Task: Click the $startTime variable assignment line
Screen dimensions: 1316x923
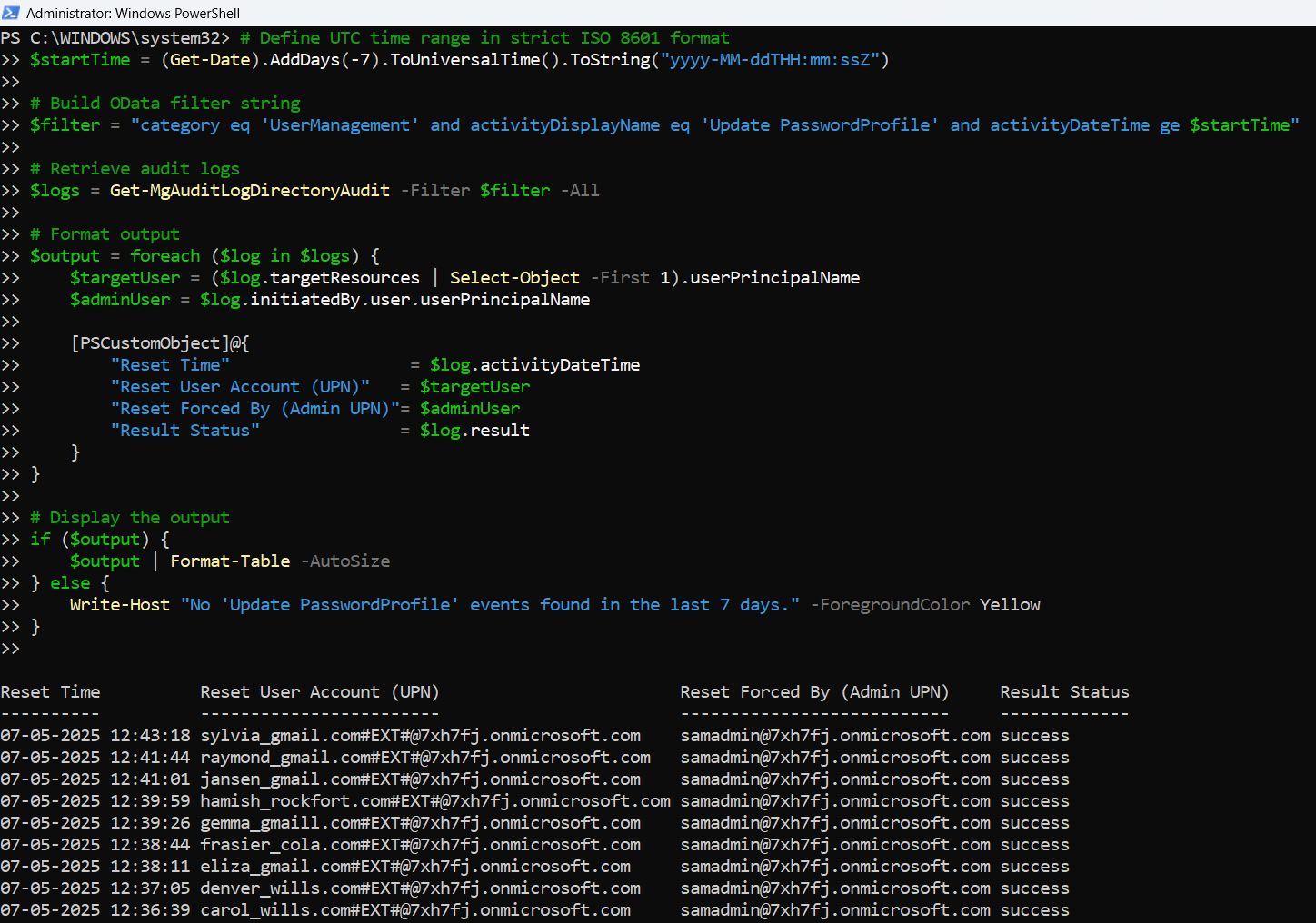Action: click(80, 60)
